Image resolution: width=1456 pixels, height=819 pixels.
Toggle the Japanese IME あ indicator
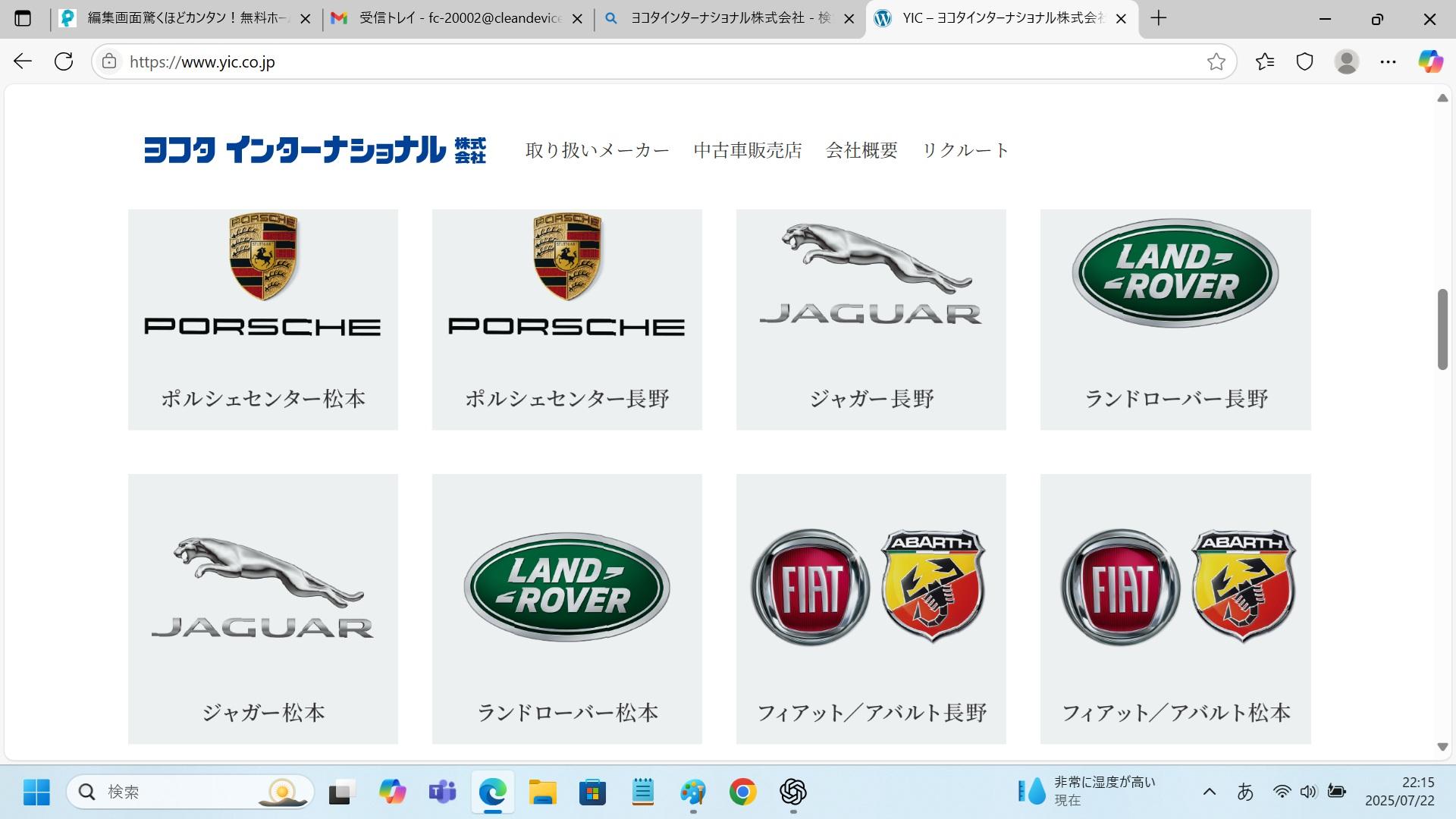click(x=1245, y=792)
